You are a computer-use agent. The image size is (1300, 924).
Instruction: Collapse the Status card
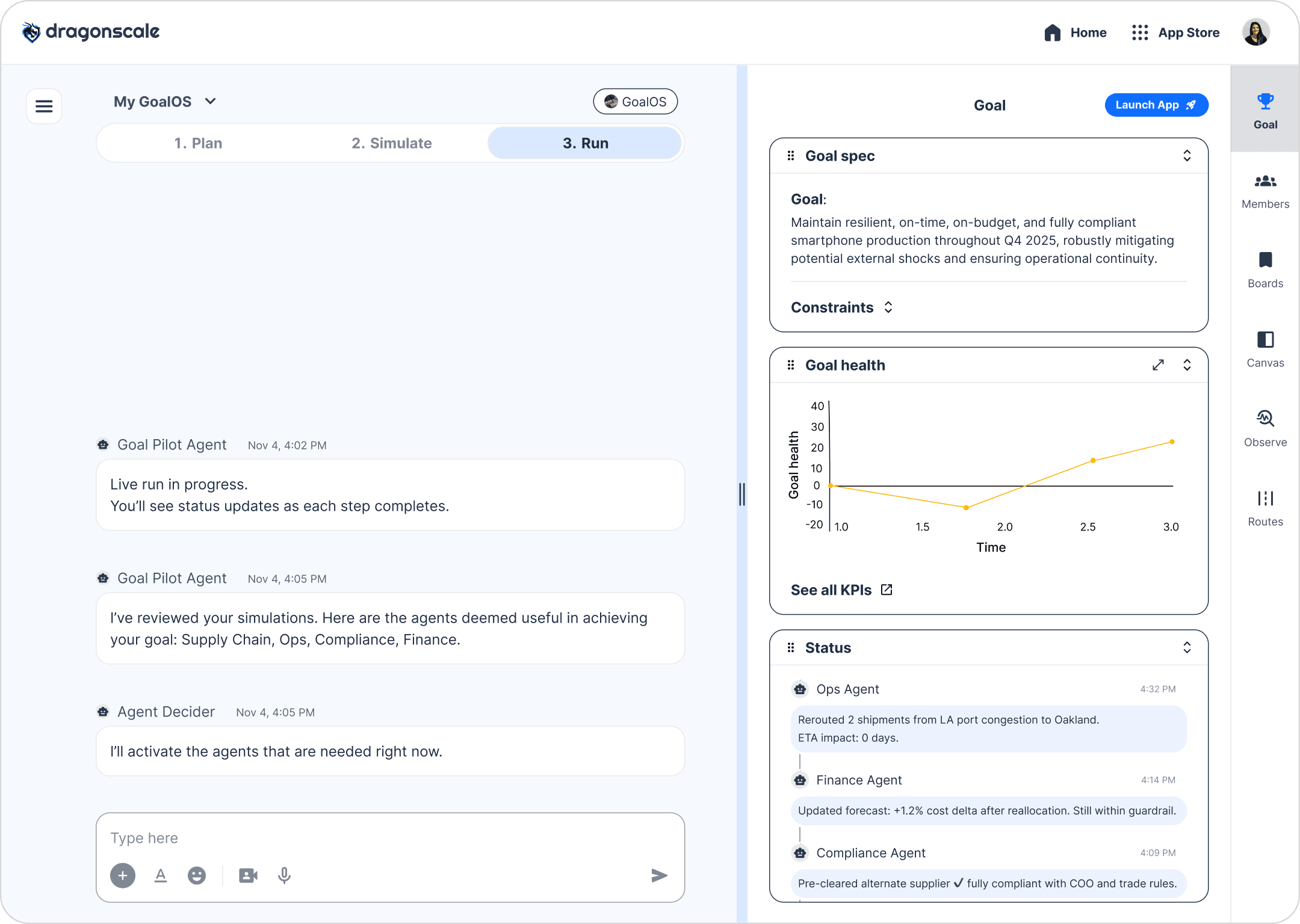[1187, 648]
